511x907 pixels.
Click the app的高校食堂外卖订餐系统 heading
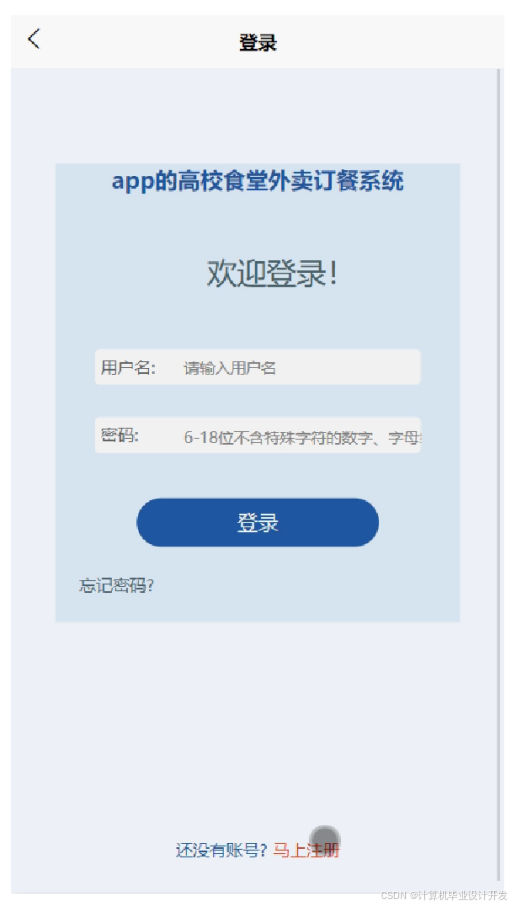258,181
